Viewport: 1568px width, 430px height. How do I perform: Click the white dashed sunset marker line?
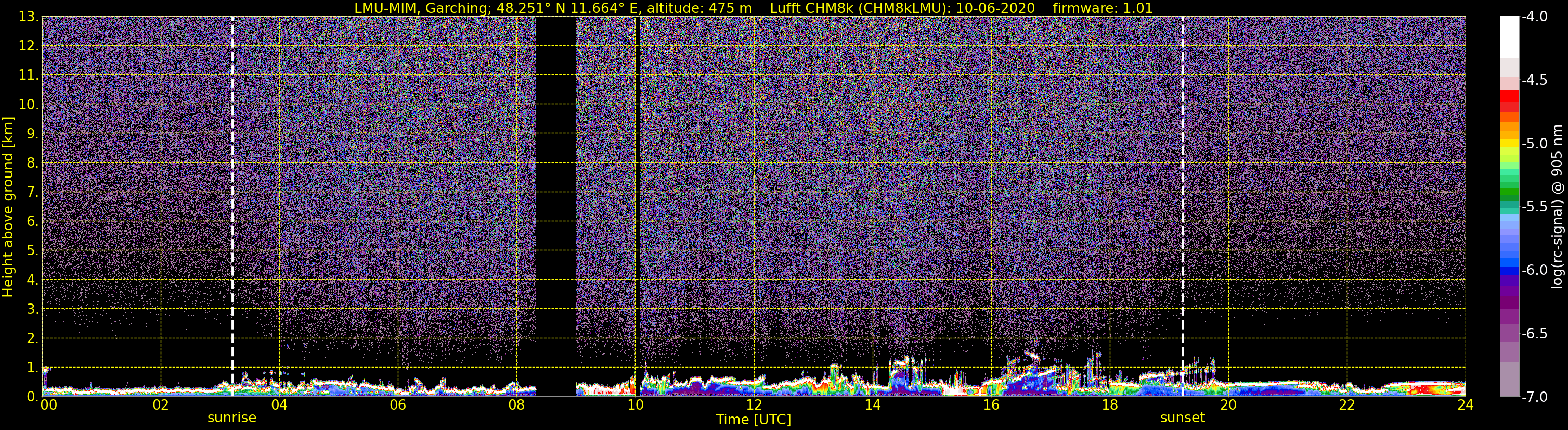1183,207
